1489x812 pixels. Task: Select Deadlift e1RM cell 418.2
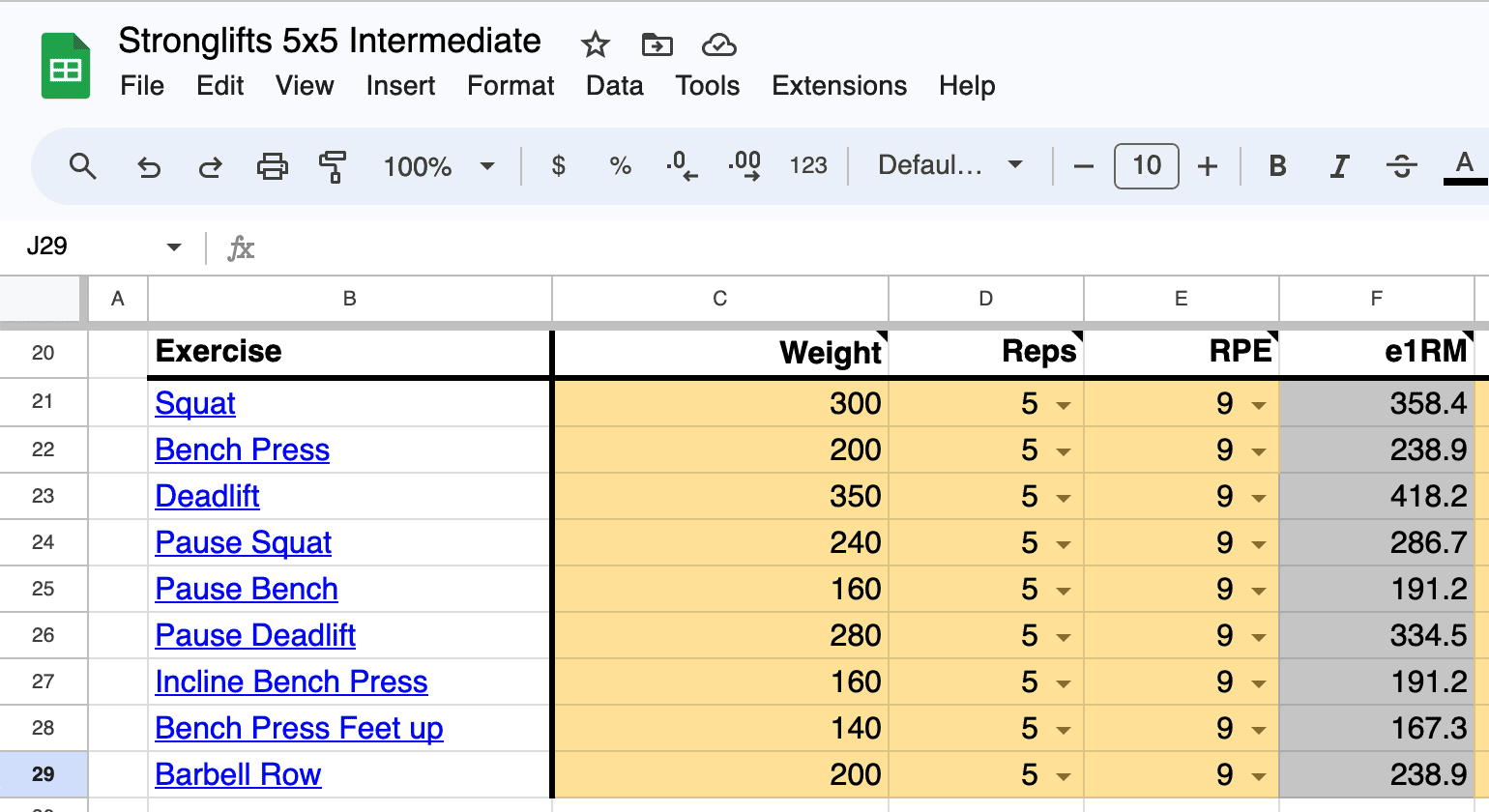tap(1376, 496)
